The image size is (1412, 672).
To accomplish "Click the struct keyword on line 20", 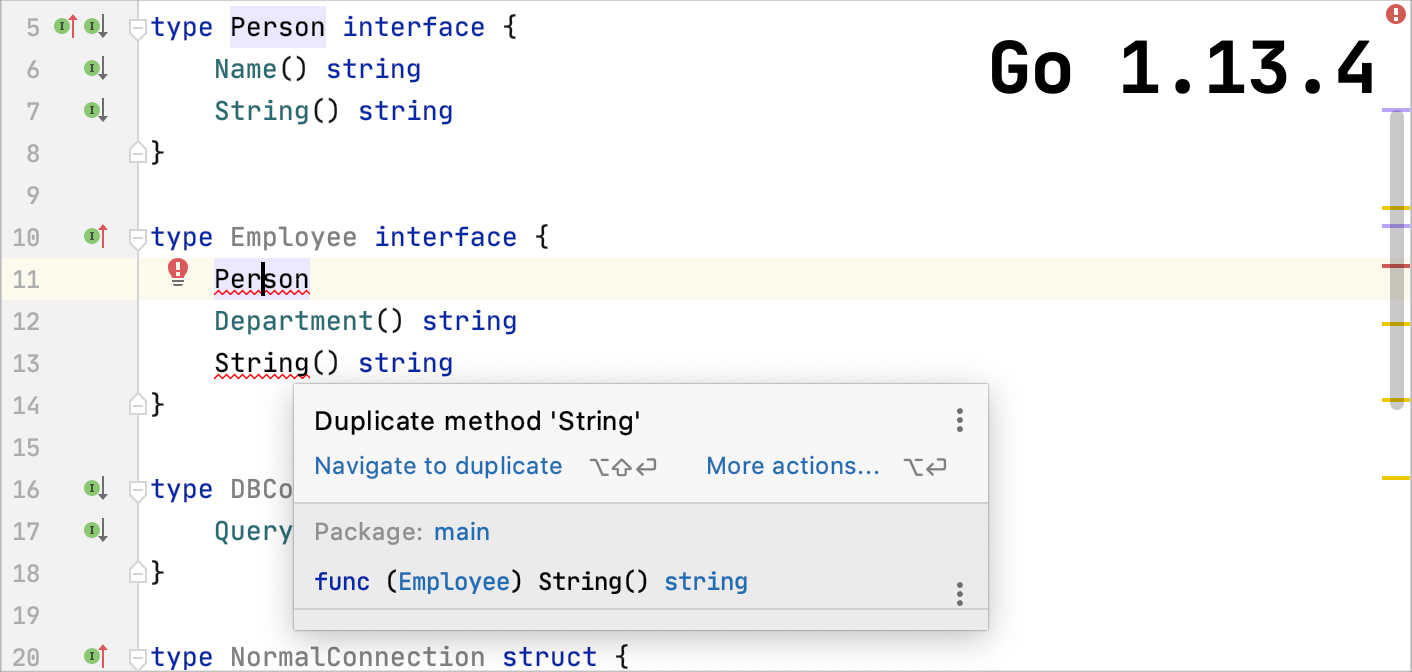I will [x=549, y=657].
